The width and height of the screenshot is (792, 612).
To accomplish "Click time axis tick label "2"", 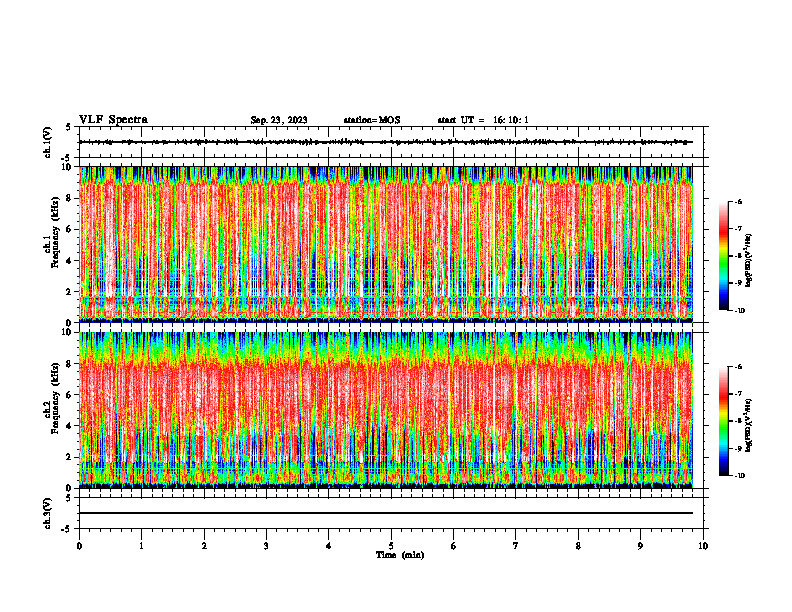I will click(x=204, y=546).
